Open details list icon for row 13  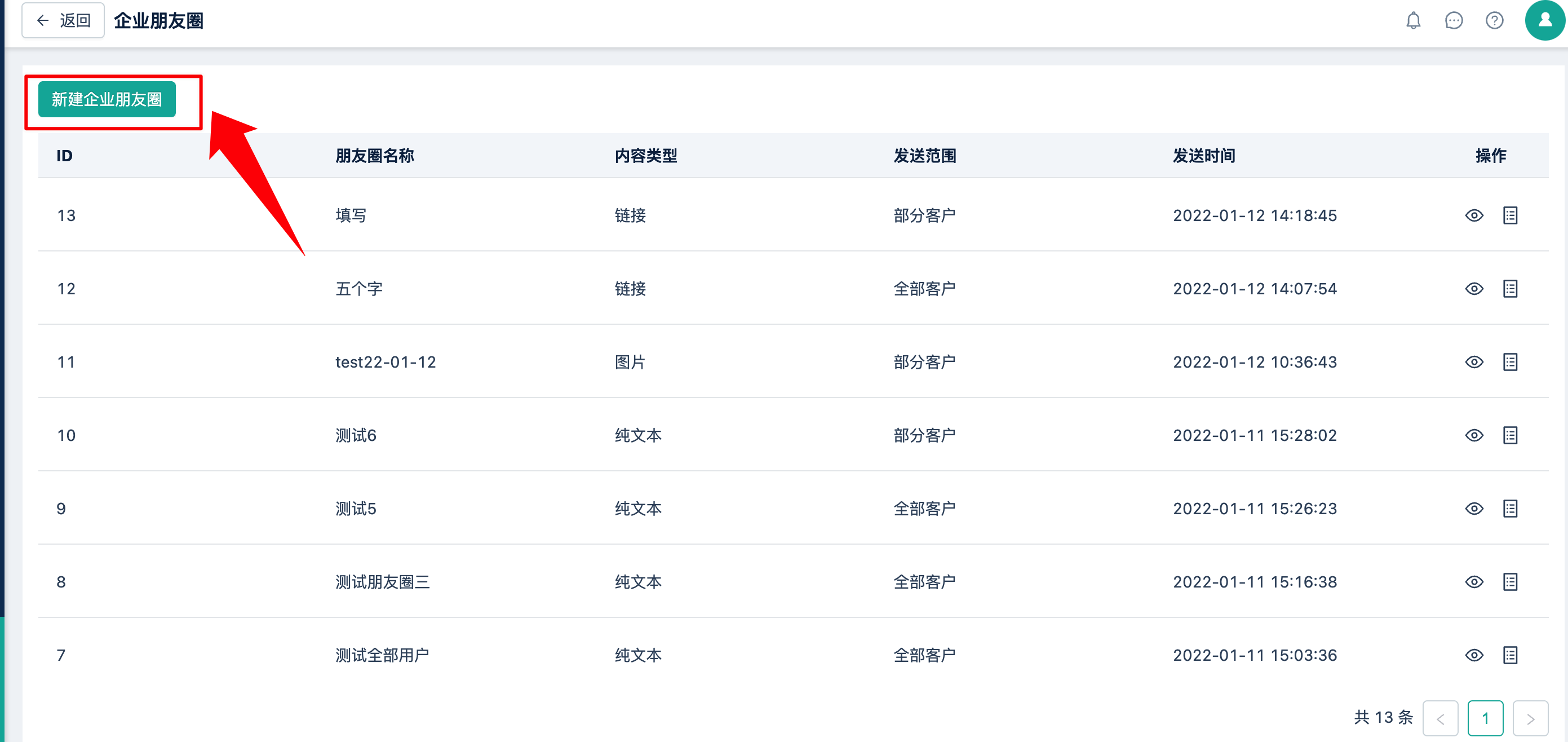click(1509, 215)
